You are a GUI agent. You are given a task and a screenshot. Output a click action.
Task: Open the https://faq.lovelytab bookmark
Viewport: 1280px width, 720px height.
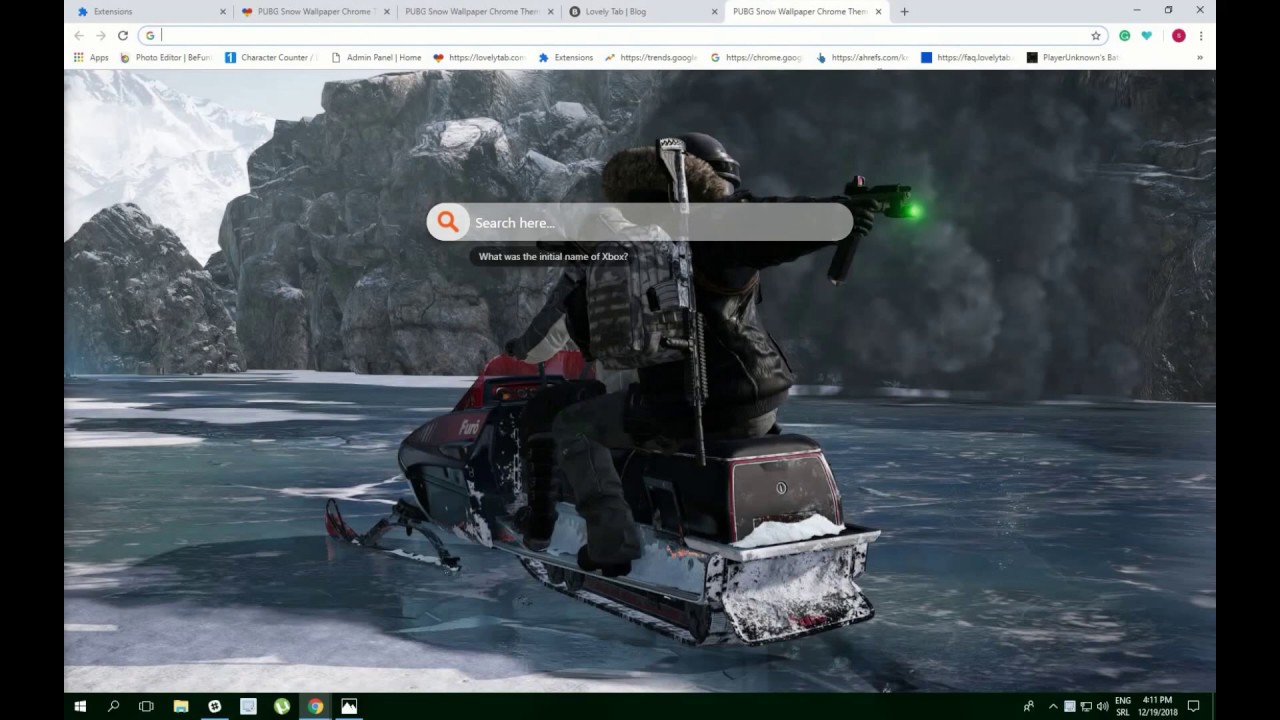tap(968, 57)
